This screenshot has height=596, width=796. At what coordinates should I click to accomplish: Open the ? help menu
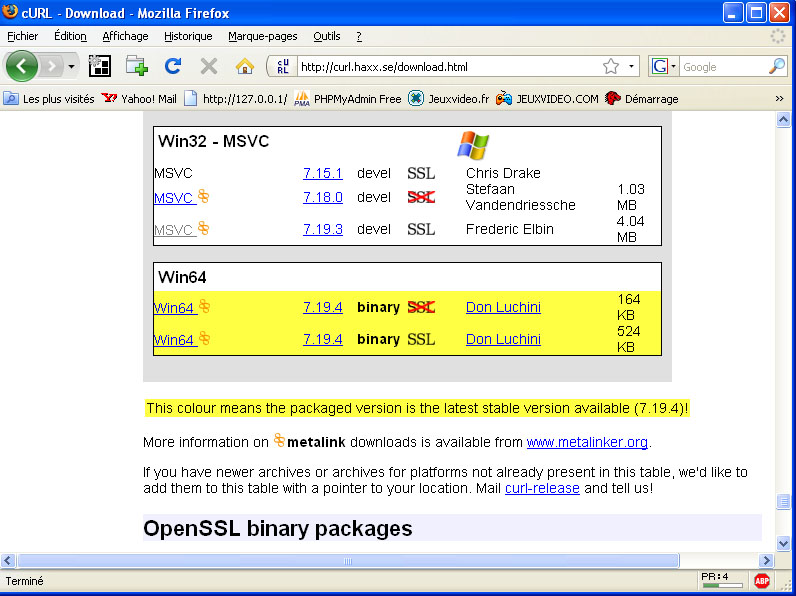359,36
